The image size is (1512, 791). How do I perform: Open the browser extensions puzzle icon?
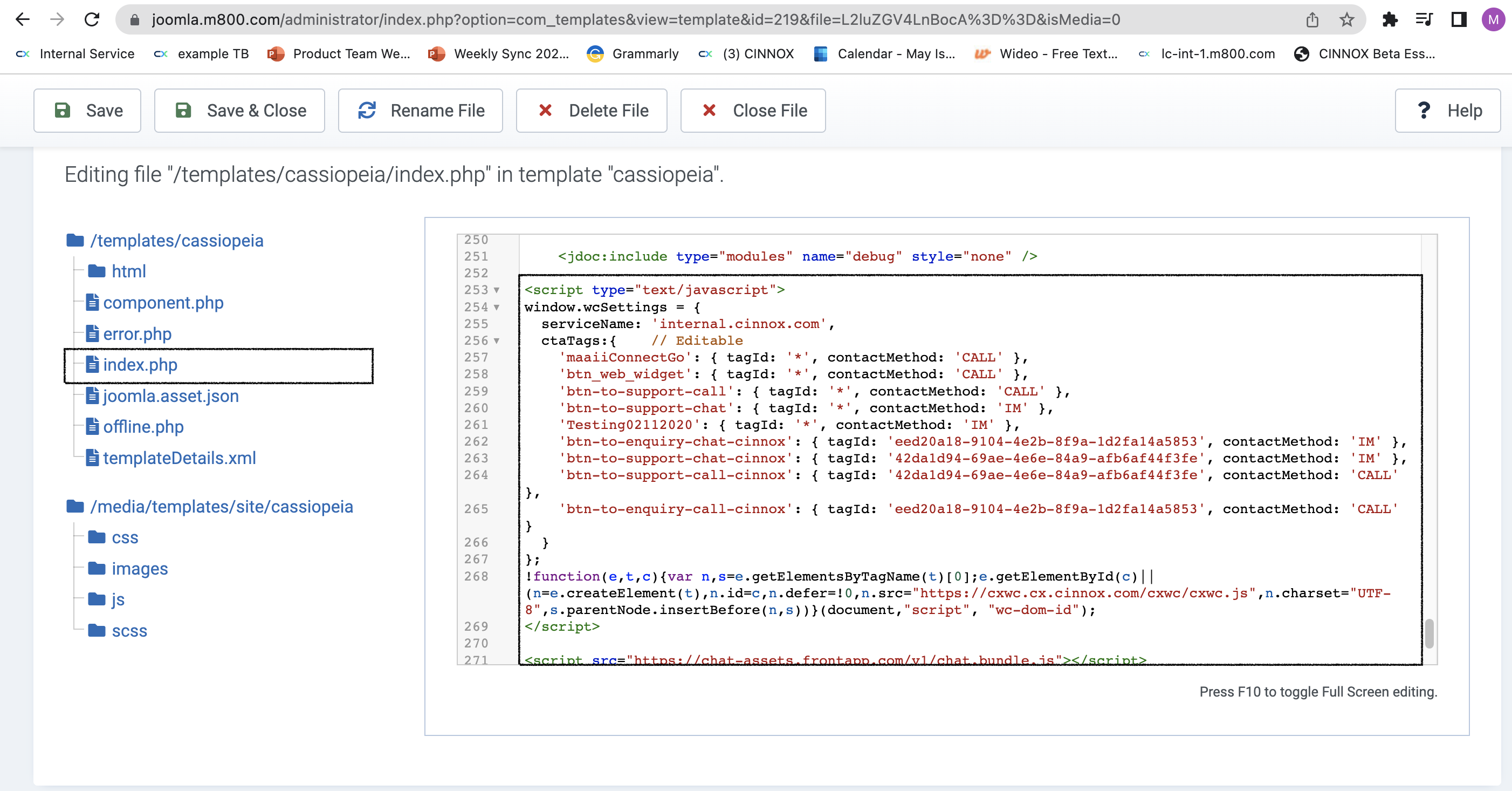point(1390,19)
